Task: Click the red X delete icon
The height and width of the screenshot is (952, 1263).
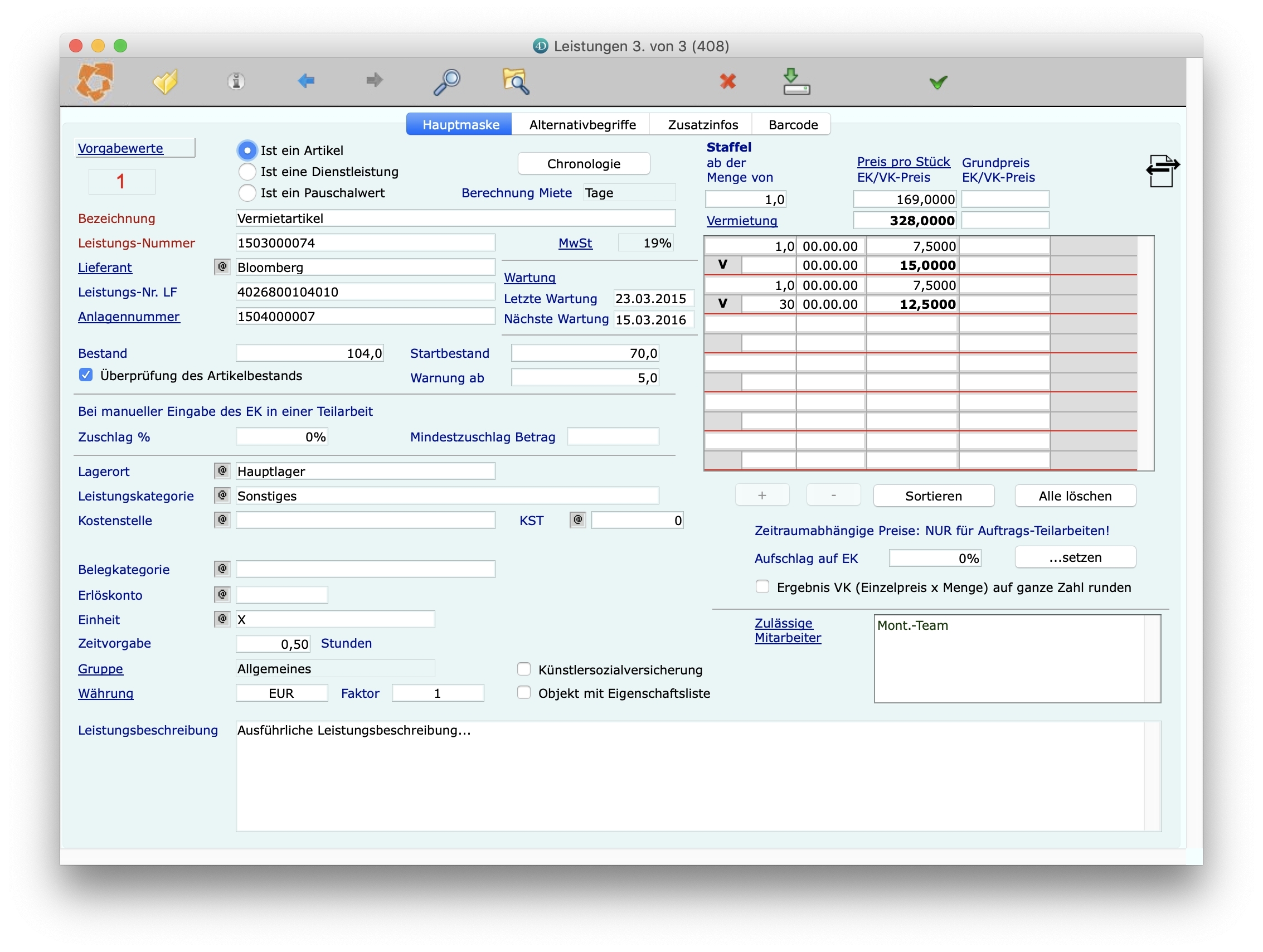Action: pyautogui.click(x=727, y=82)
